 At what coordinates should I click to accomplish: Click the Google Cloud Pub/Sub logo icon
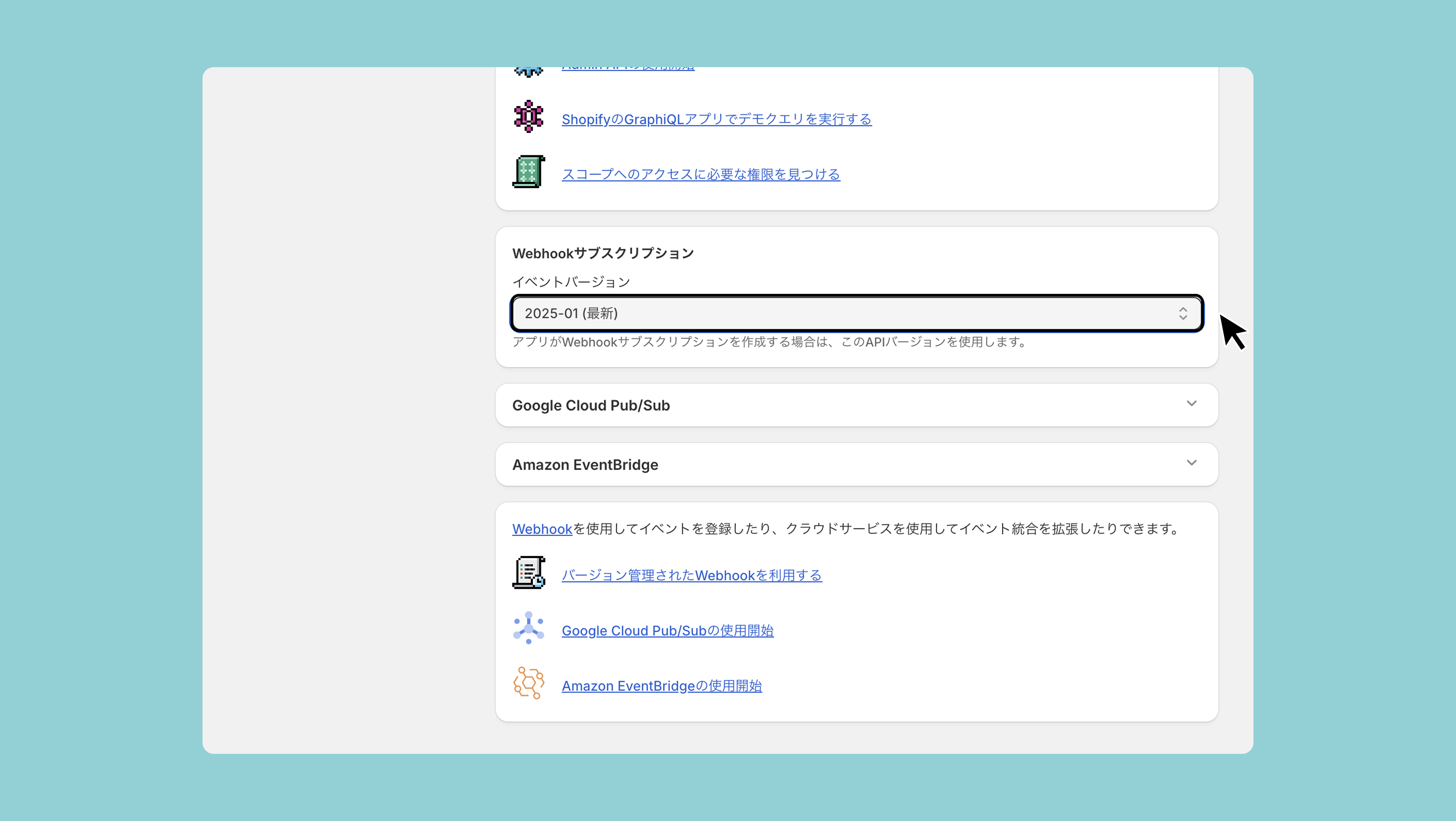(x=528, y=628)
